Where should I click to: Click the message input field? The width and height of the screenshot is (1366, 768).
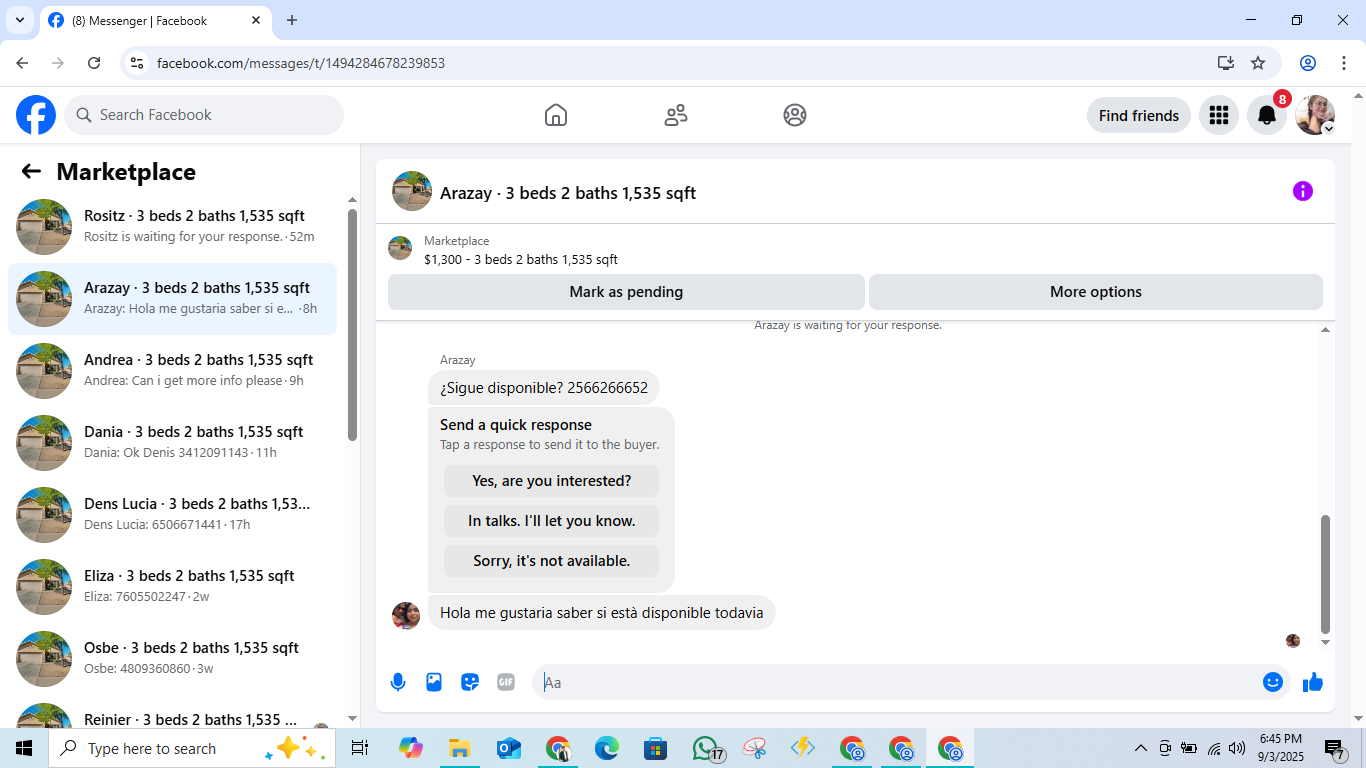[x=900, y=682]
